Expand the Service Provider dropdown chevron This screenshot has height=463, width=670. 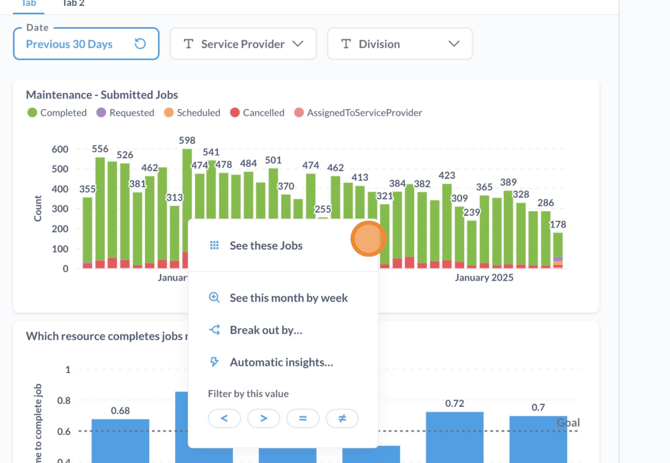297,44
